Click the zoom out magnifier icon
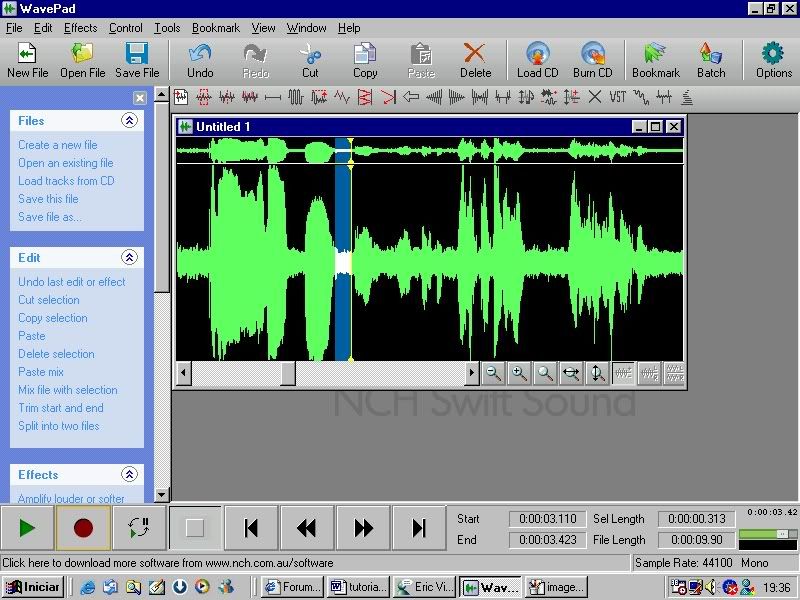 coord(493,373)
